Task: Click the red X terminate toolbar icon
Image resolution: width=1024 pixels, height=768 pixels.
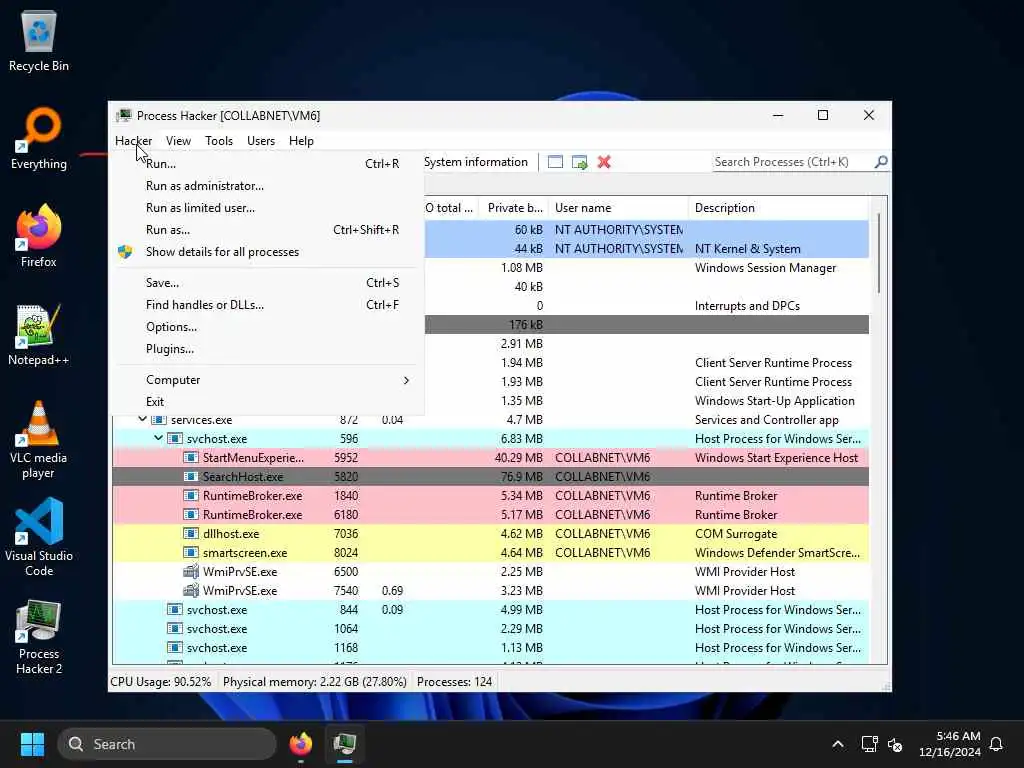Action: pos(604,162)
